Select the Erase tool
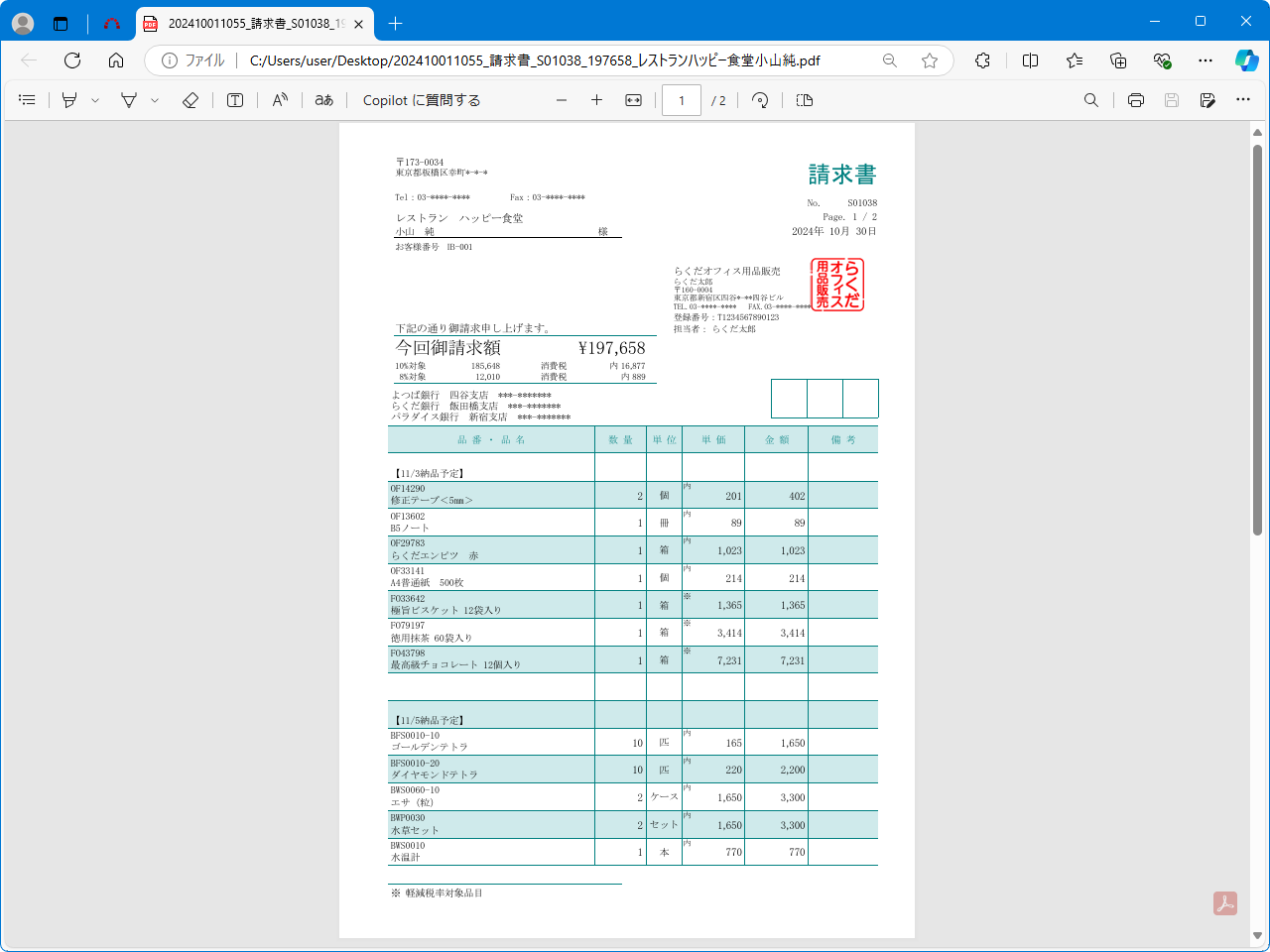This screenshot has height=952, width=1270. (190, 100)
